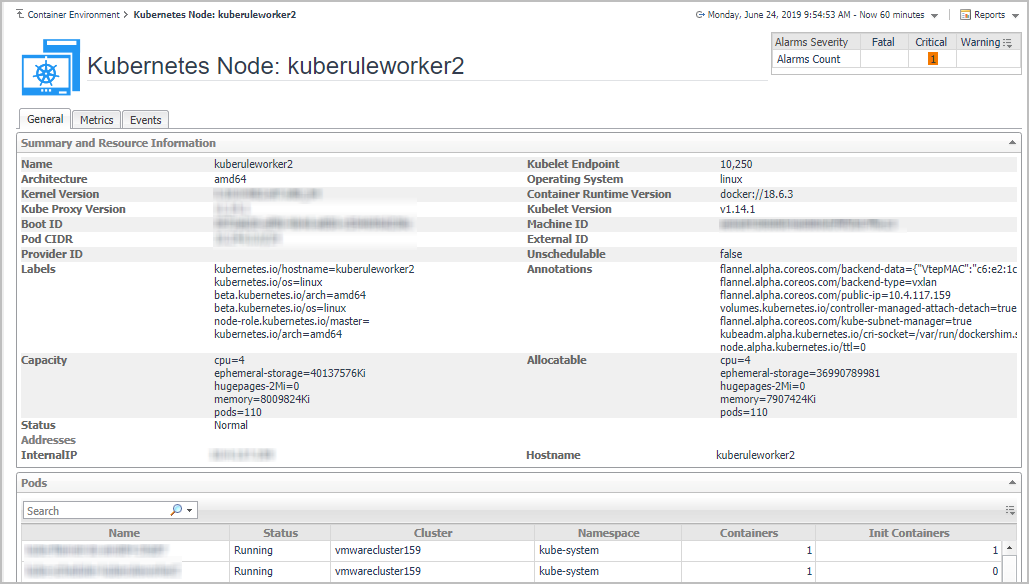Screen dimensions: 1029x584
Task: Sort Pods table by Namespace column
Action: [x=608, y=533]
